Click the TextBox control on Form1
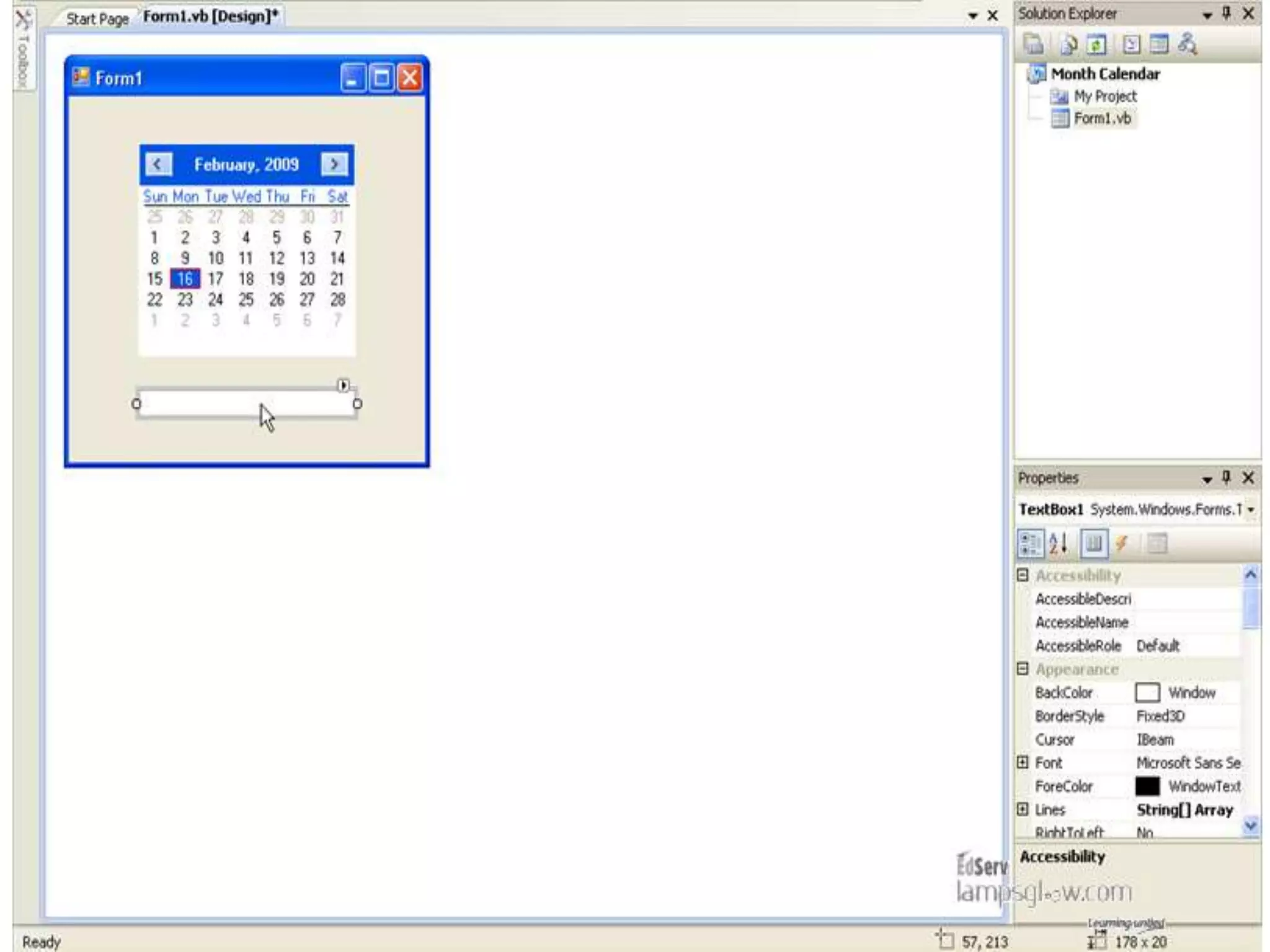Image resolution: width=1270 pixels, height=952 pixels. [247, 403]
